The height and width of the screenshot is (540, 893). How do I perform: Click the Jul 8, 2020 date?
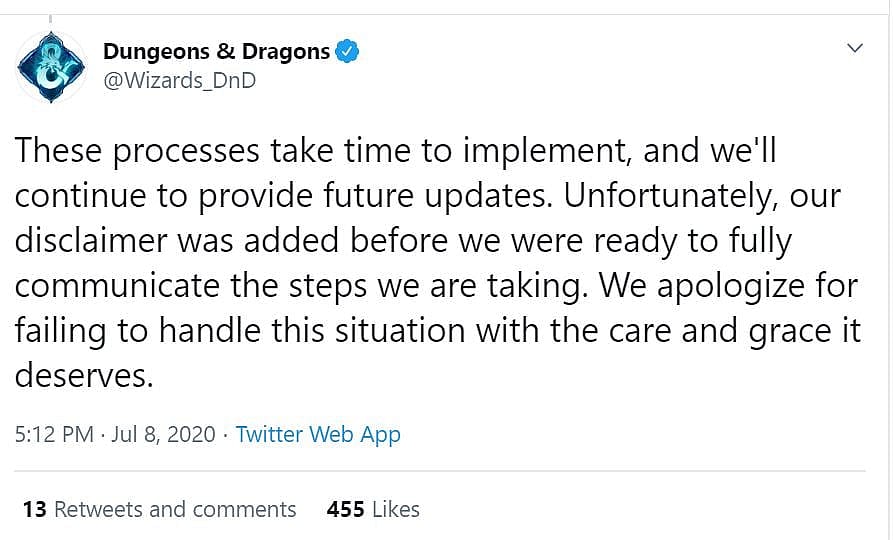164,434
